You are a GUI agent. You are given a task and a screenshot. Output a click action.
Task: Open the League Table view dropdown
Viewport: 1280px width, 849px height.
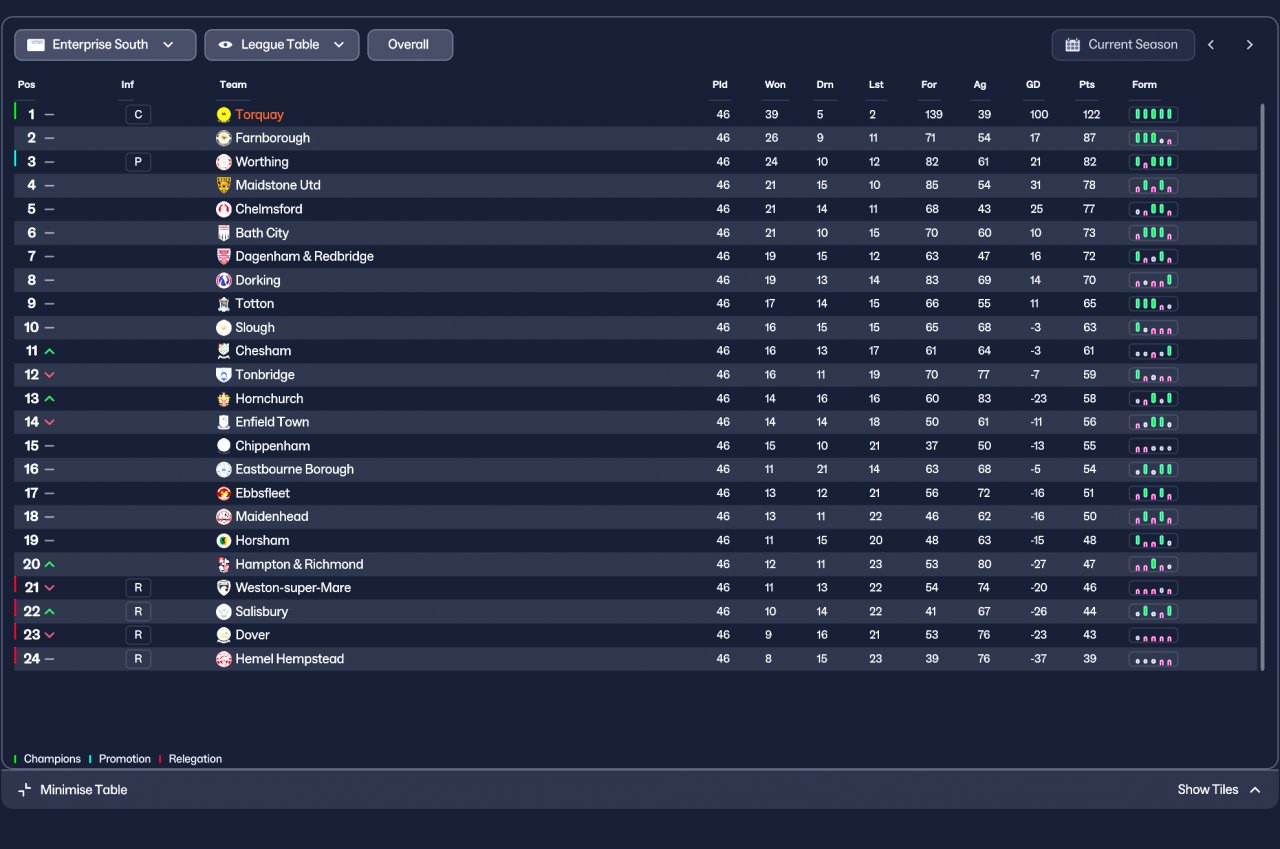(282, 45)
